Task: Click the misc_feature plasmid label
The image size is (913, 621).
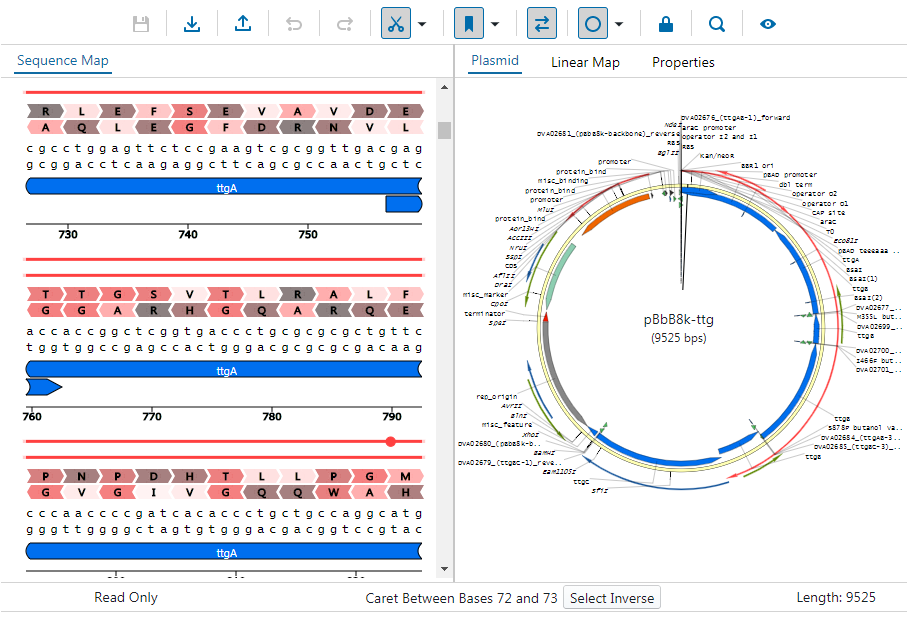Action: coord(507,425)
